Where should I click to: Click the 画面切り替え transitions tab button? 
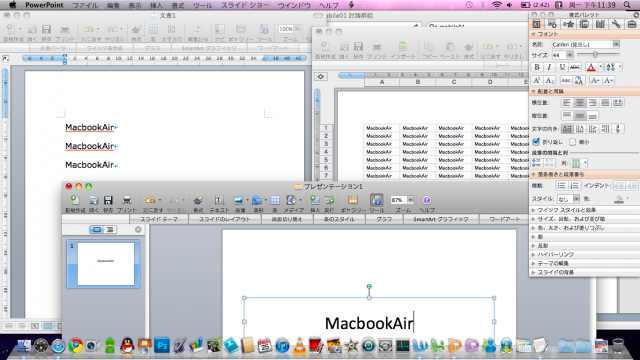(x=287, y=219)
